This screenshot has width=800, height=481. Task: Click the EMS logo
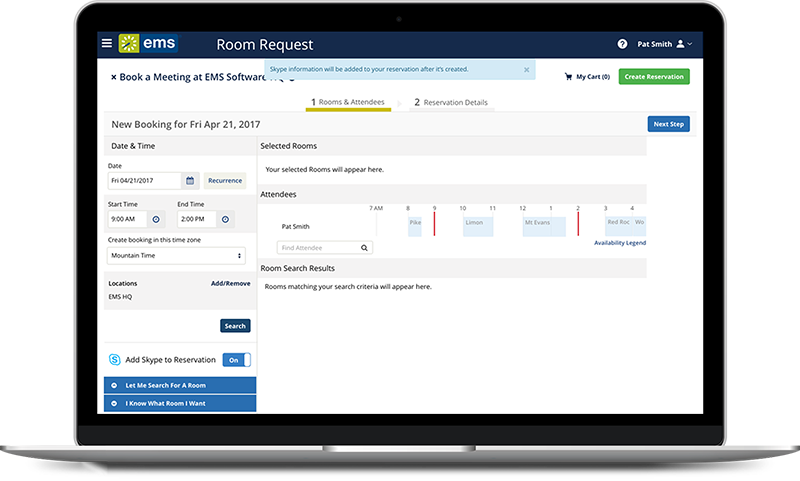pyautogui.click(x=143, y=44)
